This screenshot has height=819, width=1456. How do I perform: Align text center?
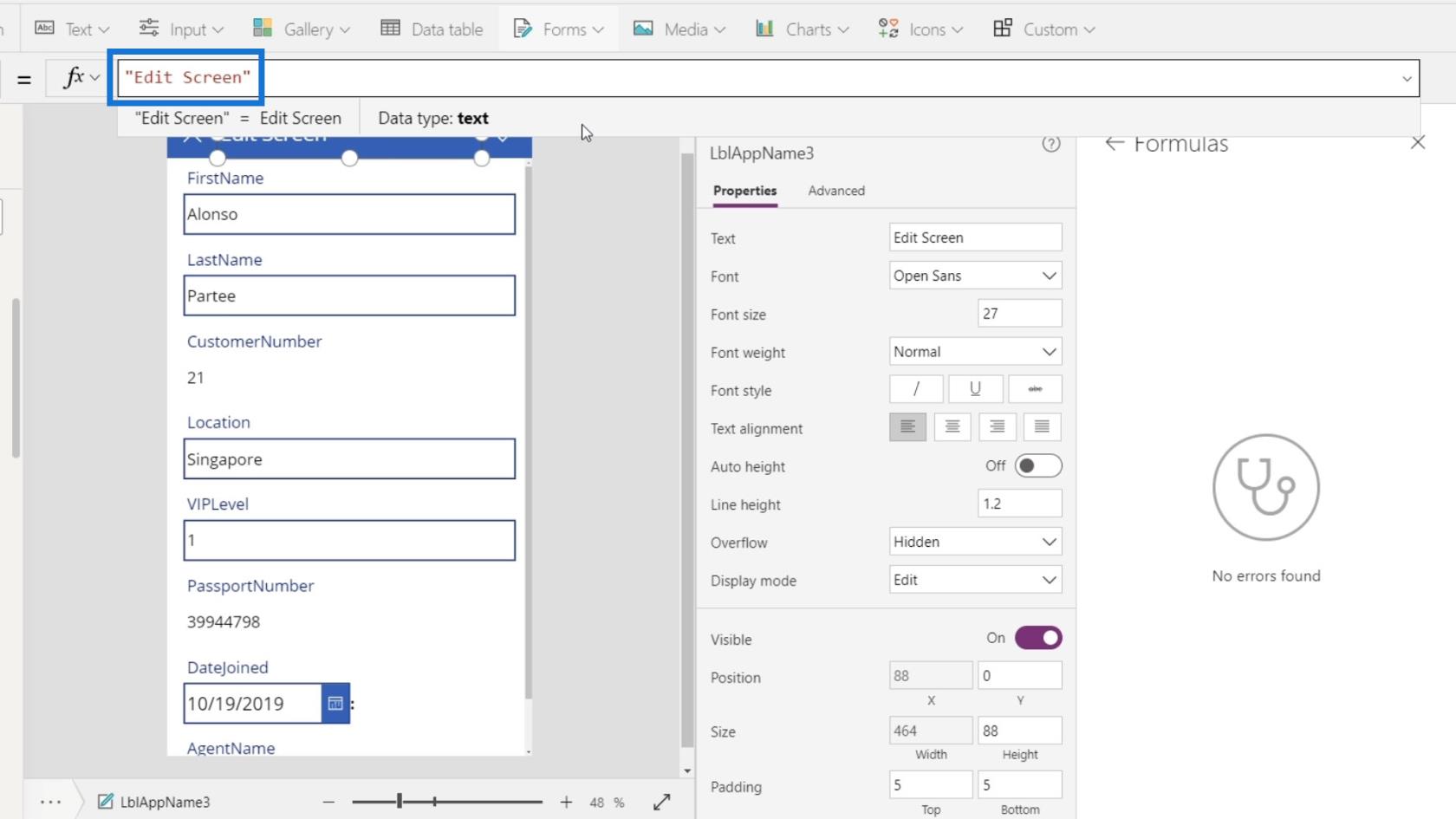click(952, 427)
